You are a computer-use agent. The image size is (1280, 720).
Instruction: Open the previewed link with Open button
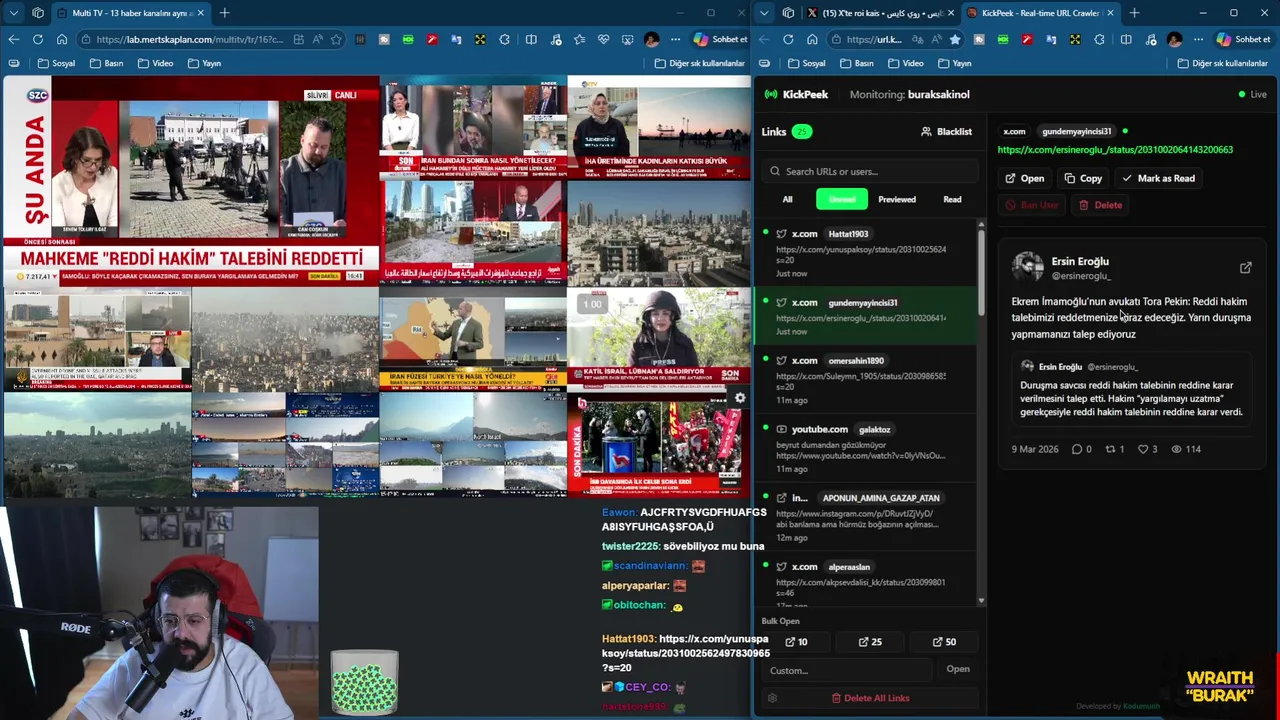(x=1025, y=178)
